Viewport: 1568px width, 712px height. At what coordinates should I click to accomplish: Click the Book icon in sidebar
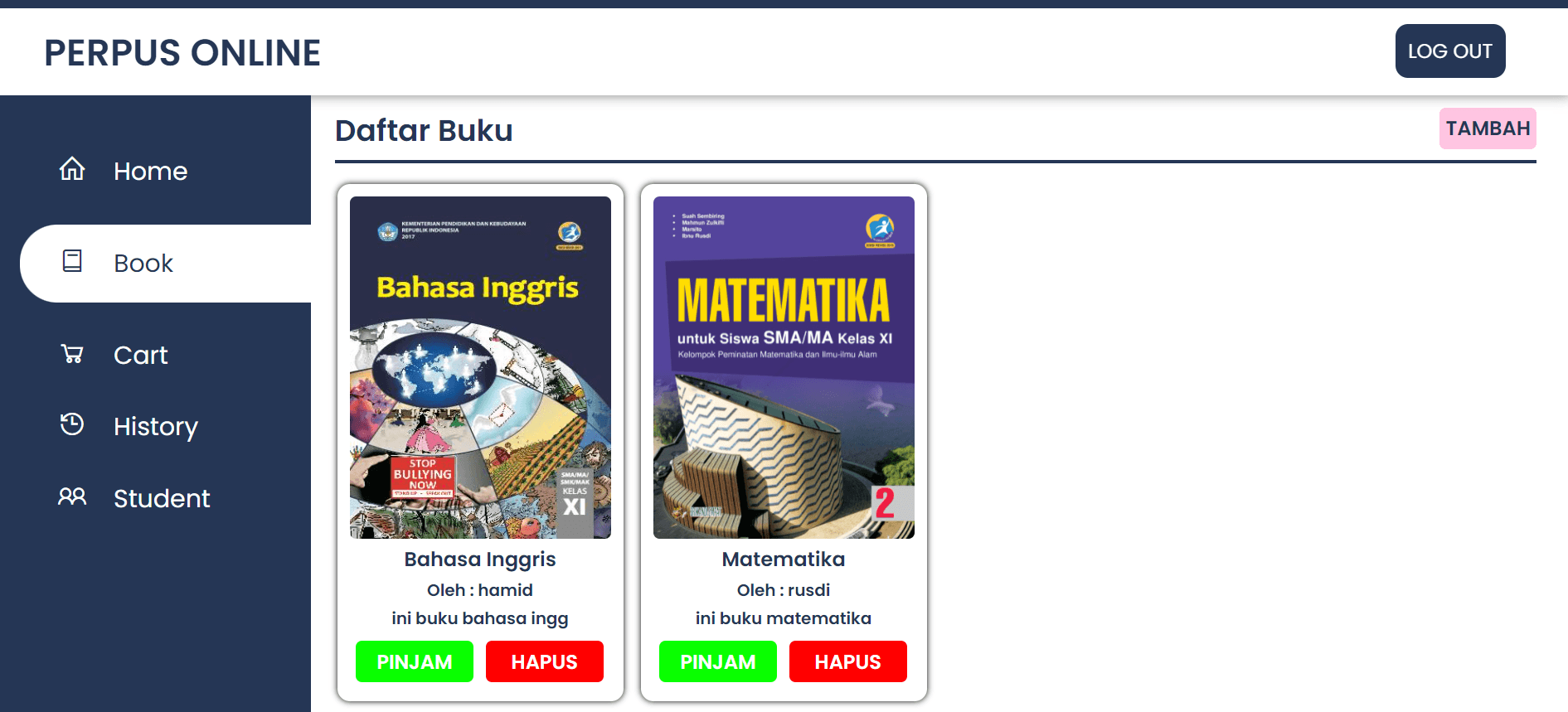pyautogui.click(x=72, y=261)
